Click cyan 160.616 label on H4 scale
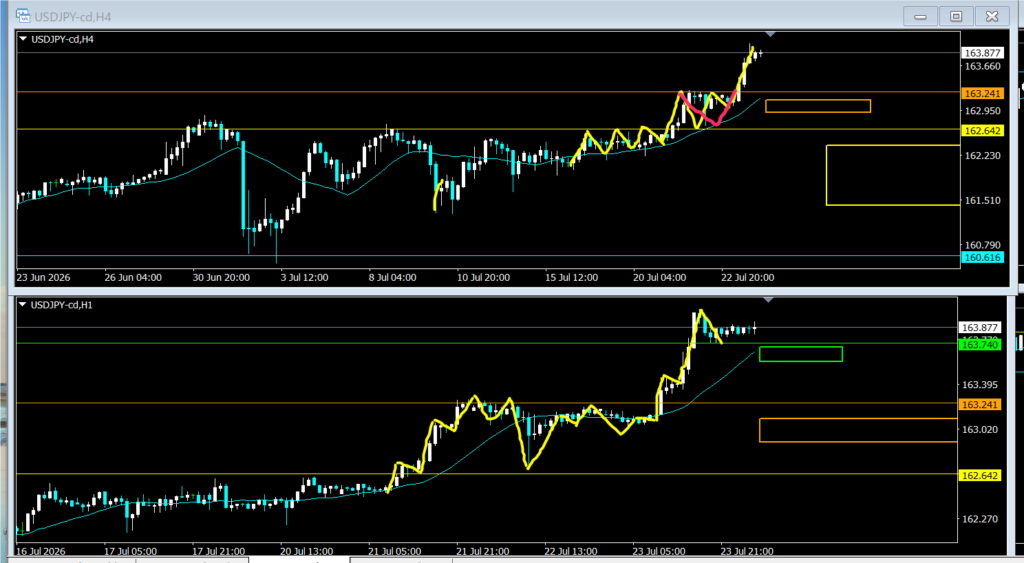Image resolution: width=1024 pixels, height=563 pixels. click(982, 257)
